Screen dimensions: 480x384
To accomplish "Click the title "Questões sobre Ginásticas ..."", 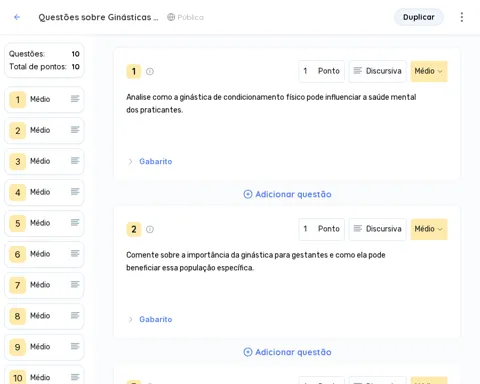I will point(98,17).
